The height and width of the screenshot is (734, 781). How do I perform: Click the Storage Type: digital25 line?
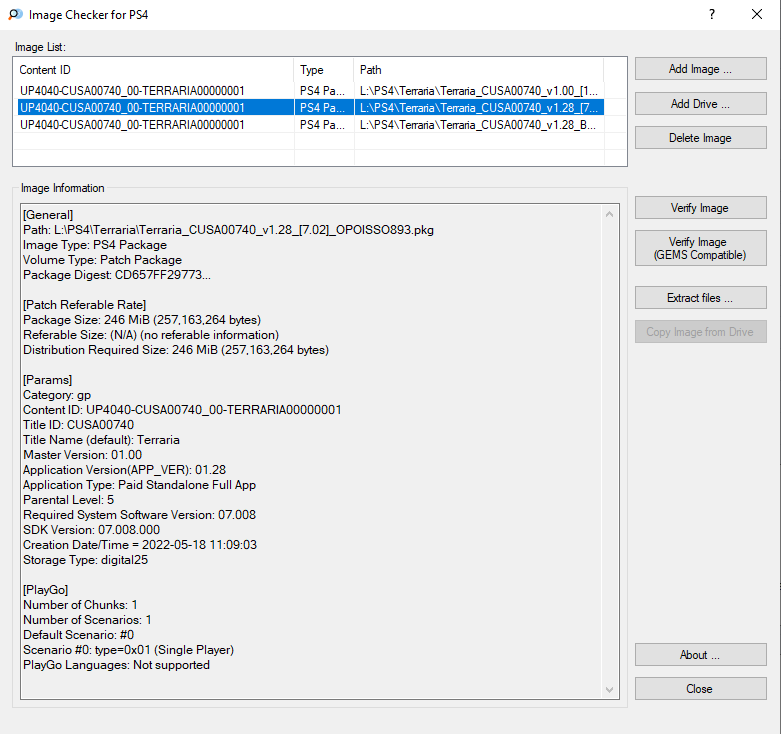86,560
